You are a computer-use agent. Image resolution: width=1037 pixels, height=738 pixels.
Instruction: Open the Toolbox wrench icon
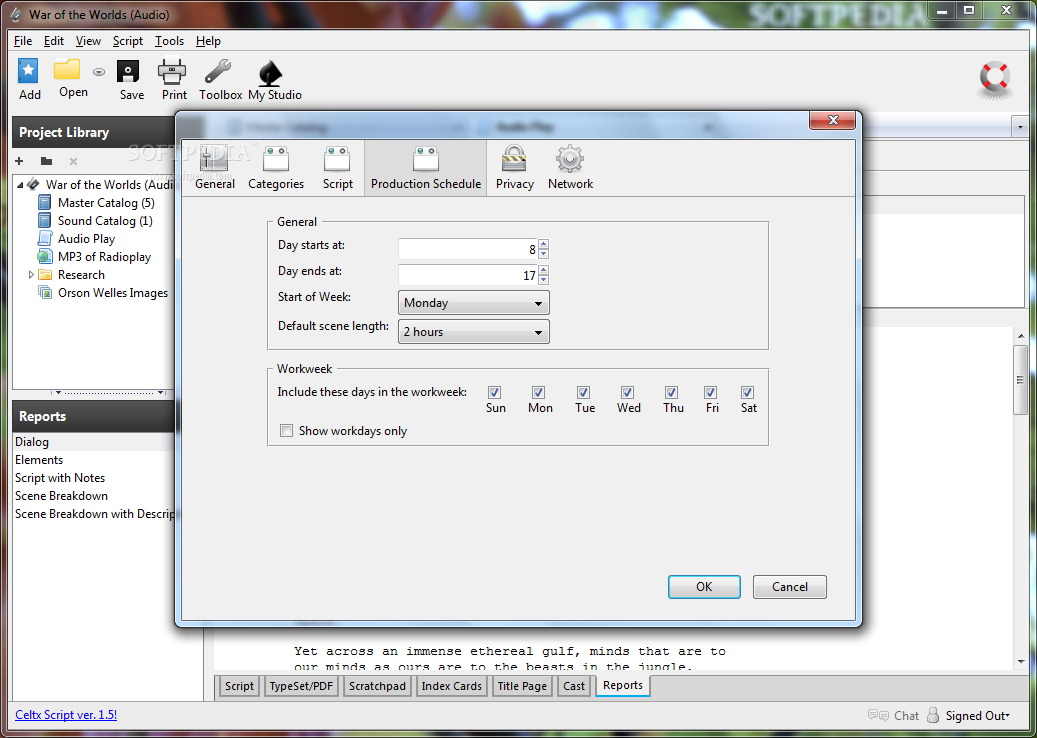(x=218, y=71)
